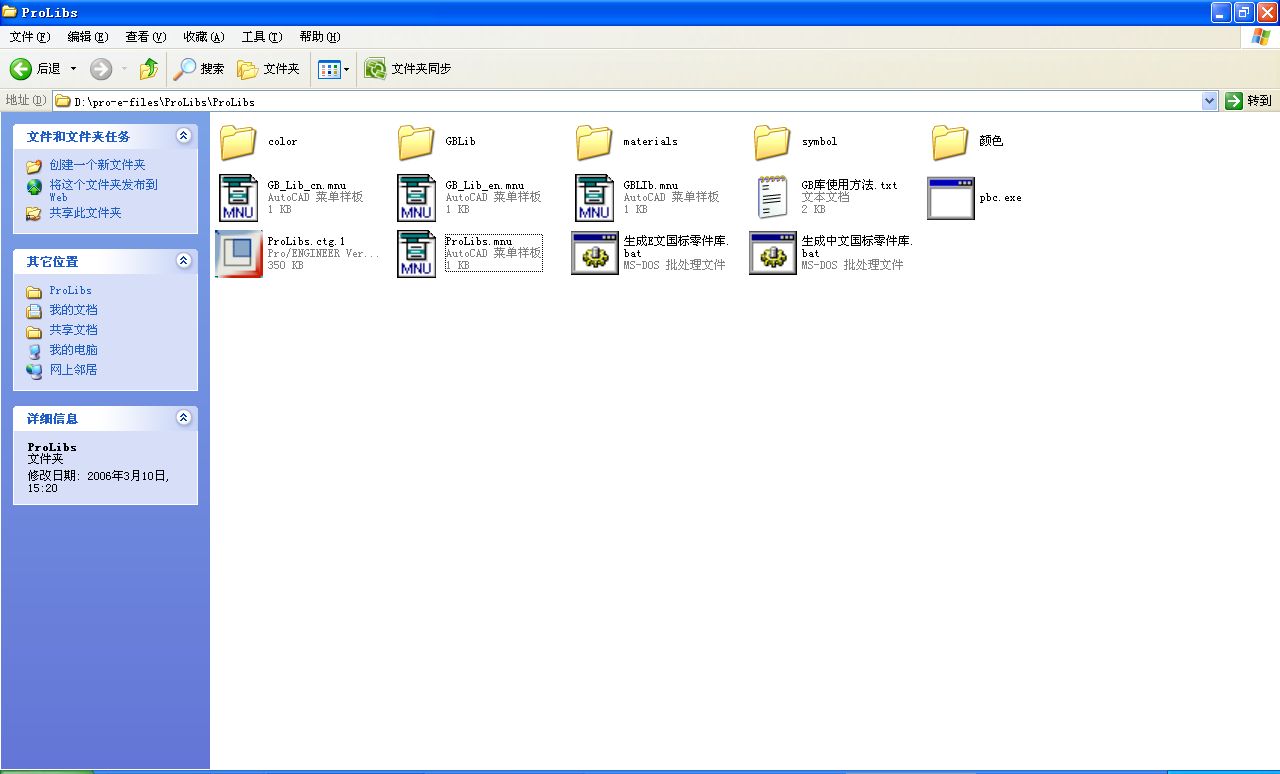
Task: Click the ProLibs.ctg.1 file name
Action: pyautogui.click(x=306, y=242)
